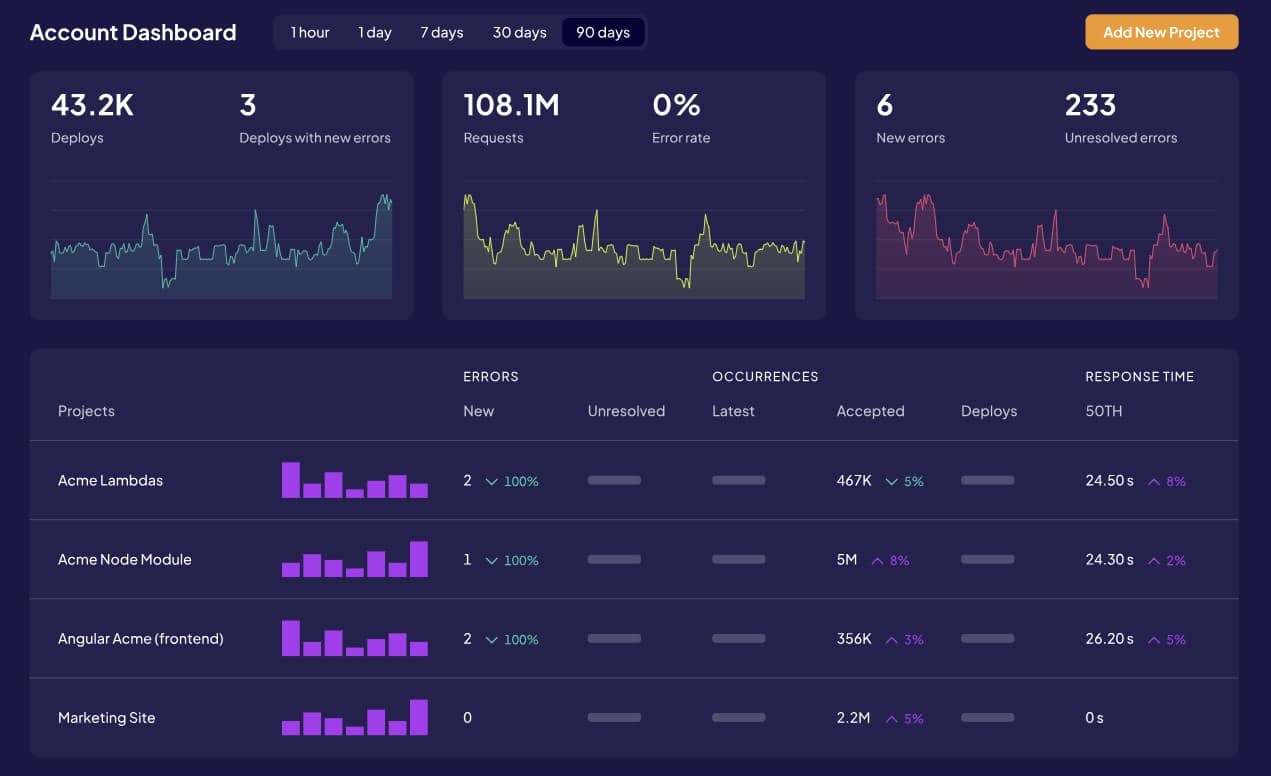The height and width of the screenshot is (776, 1271).
Task: Click the Deploys with new errors label
Action: 315,138
